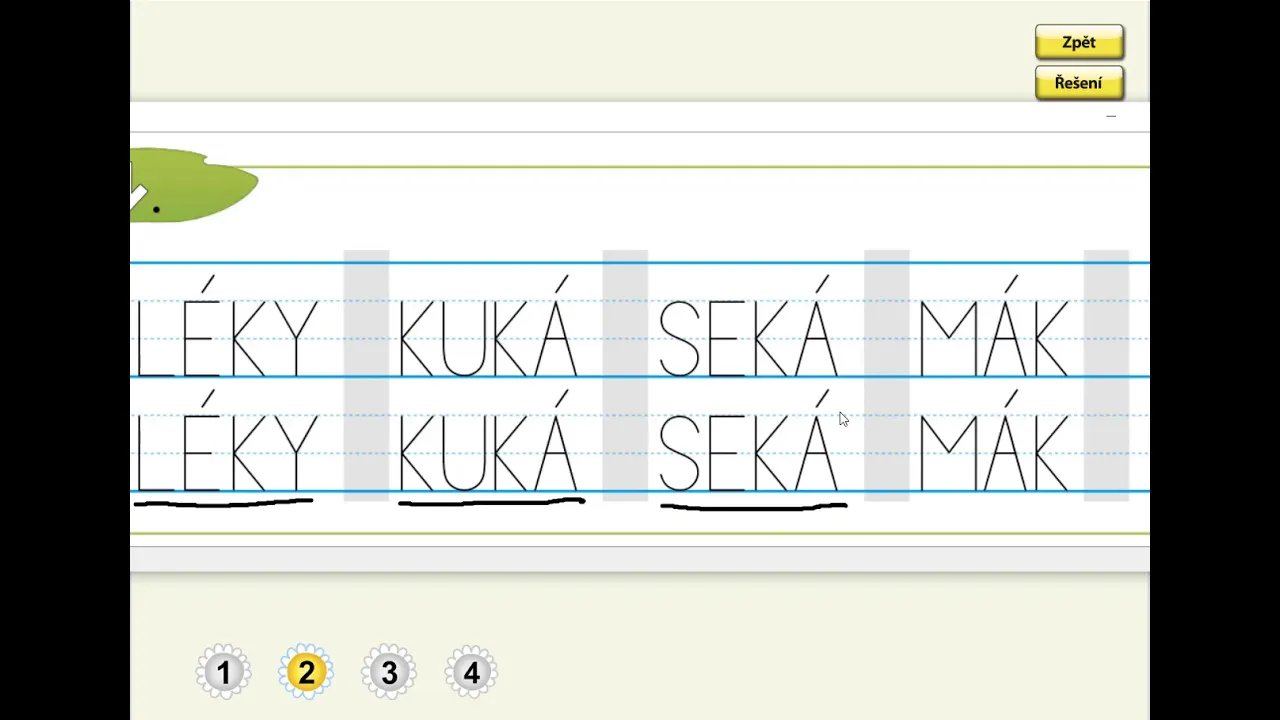The height and width of the screenshot is (720, 1280).
Task: Click the green leaf exercise marker
Action: (x=194, y=185)
